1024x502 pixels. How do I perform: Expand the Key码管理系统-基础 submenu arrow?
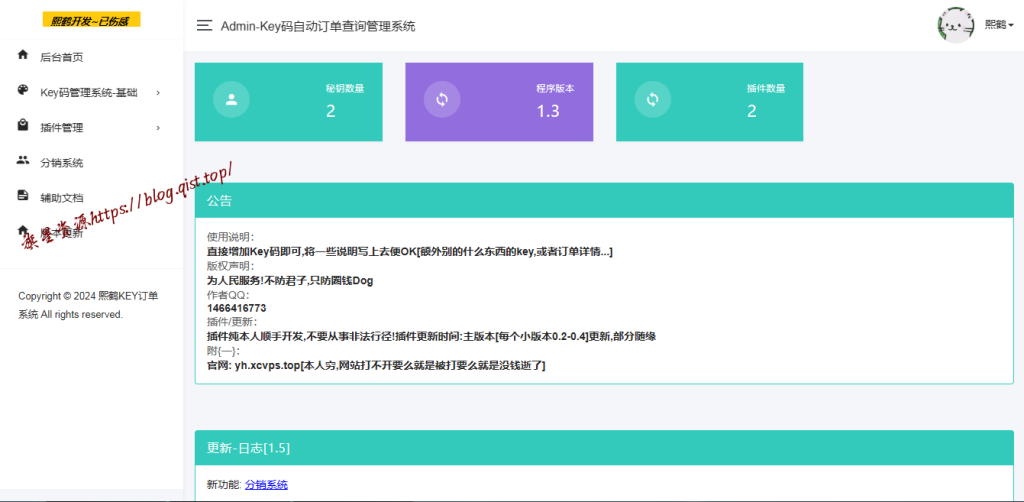(x=158, y=92)
